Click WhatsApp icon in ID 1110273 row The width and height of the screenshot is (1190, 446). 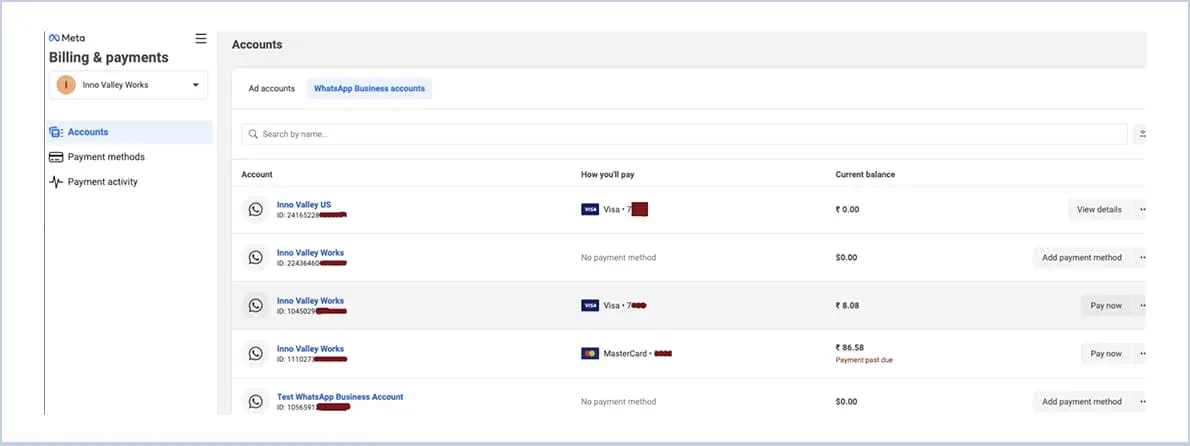click(256, 353)
